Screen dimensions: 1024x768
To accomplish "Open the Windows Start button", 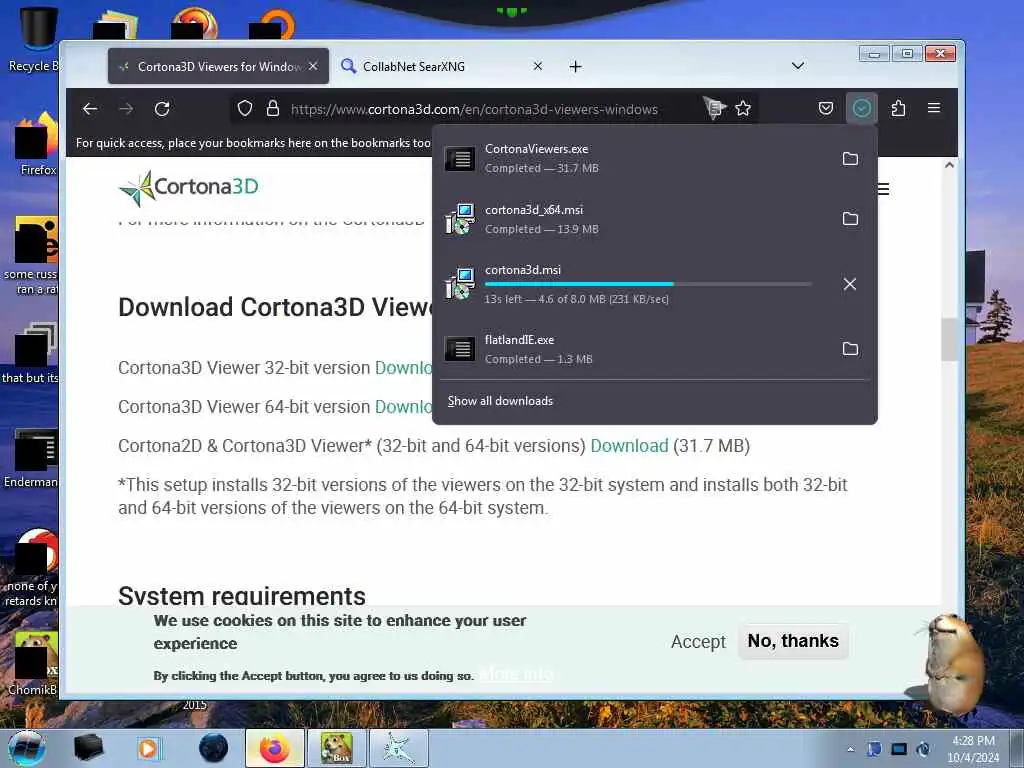I will 27,748.
